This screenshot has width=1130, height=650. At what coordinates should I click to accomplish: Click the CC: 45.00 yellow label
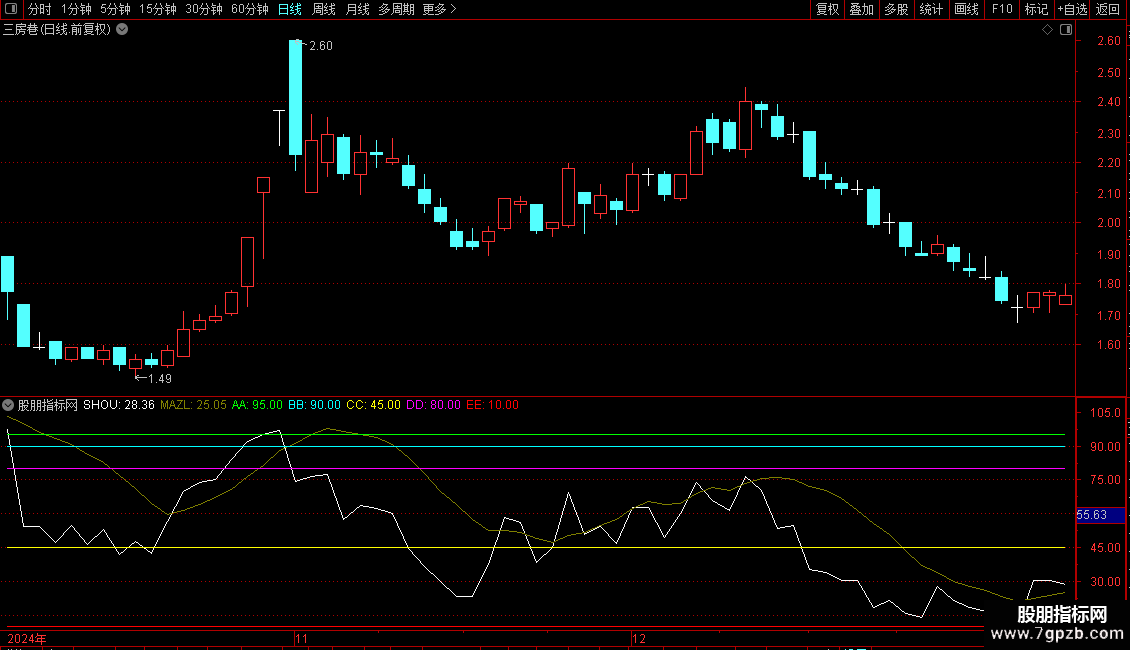pyautogui.click(x=373, y=405)
